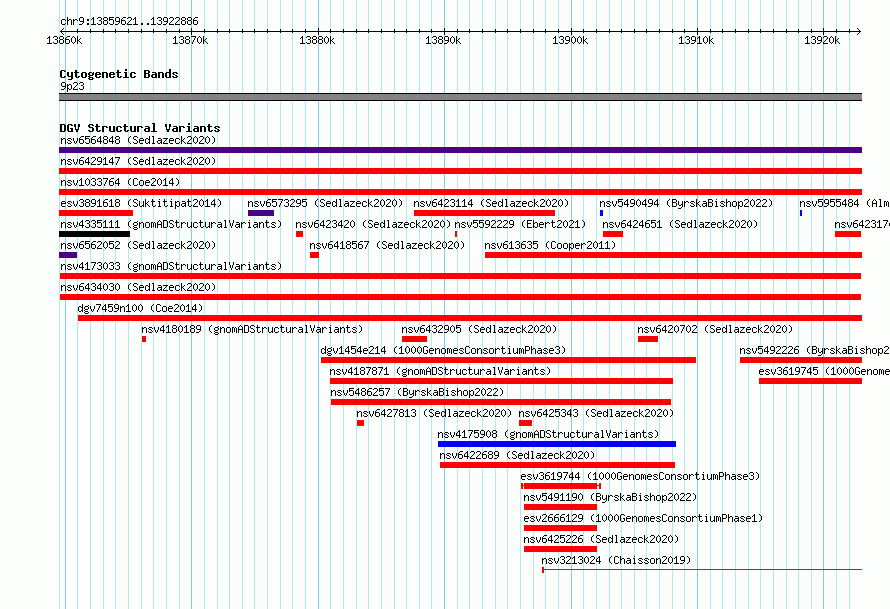The width and height of the screenshot is (890, 609).
Task: Click the nsv5592229 (Ebert2021) label
Action: pos(520,224)
